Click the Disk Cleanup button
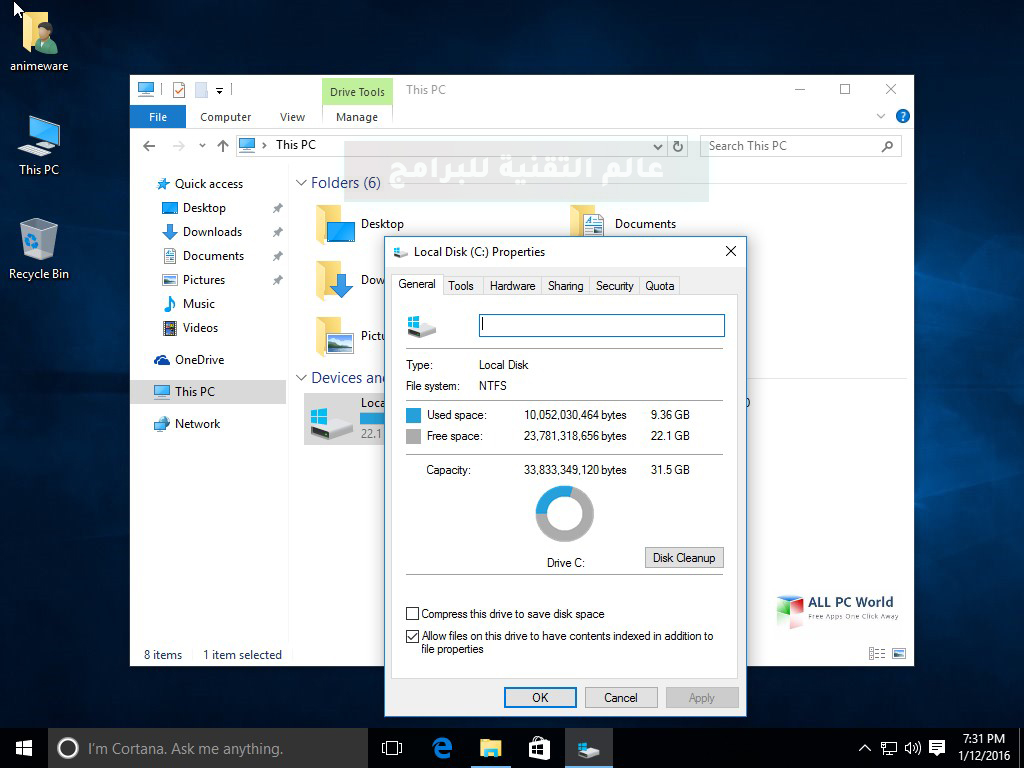Viewport: 1024px width, 768px height. 683,557
